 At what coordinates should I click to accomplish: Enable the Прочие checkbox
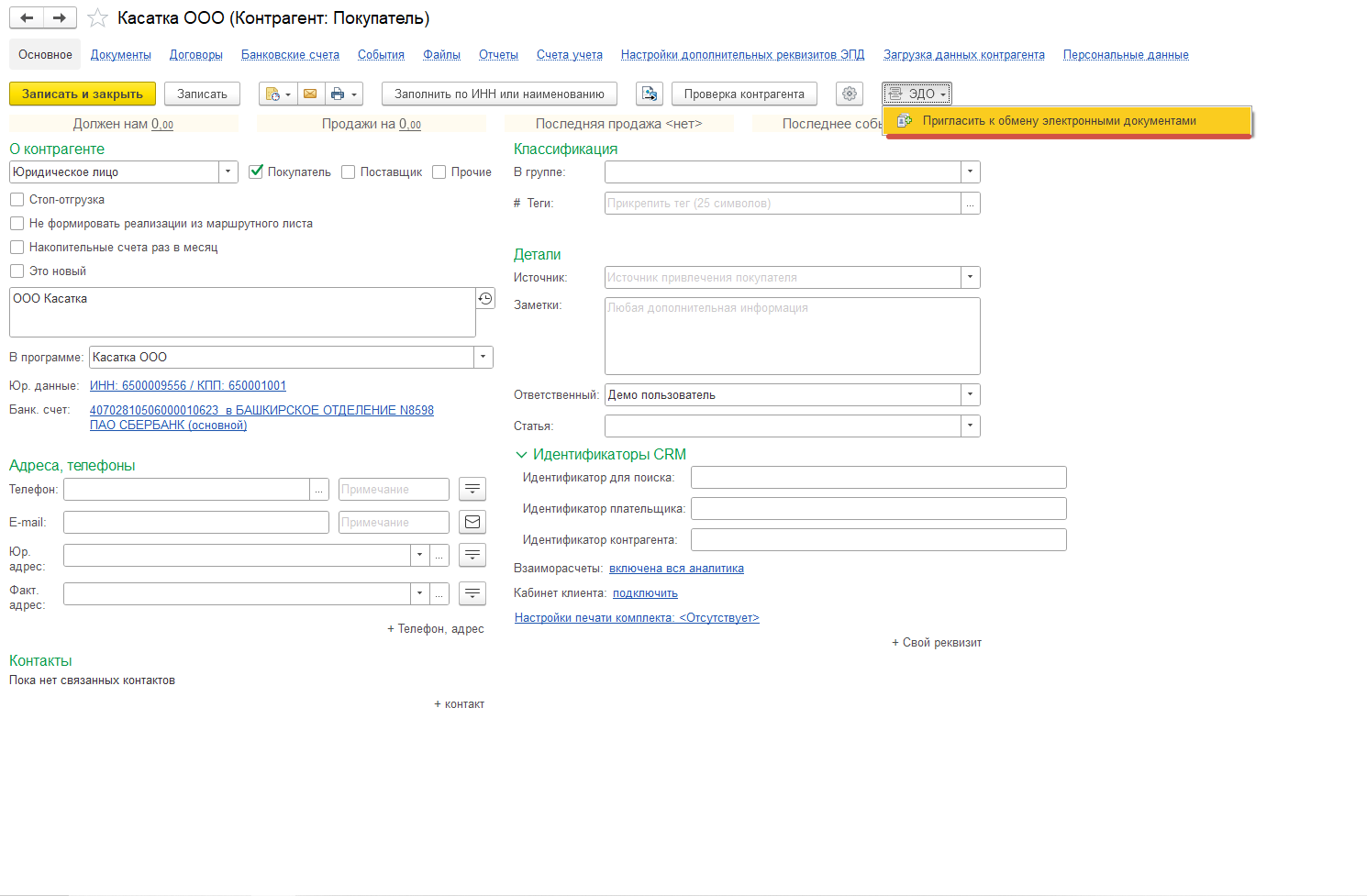click(x=439, y=171)
